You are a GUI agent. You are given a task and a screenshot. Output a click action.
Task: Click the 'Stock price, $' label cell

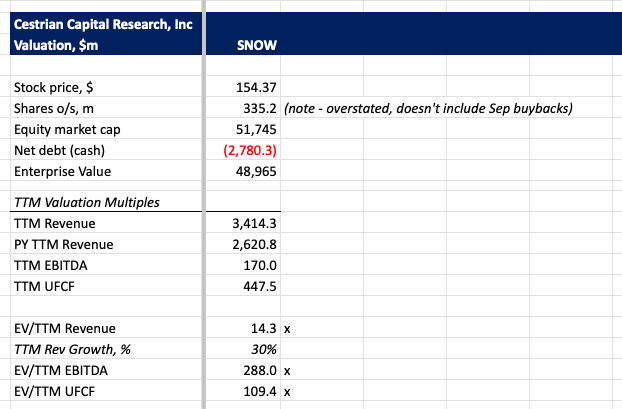click(54, 87)
